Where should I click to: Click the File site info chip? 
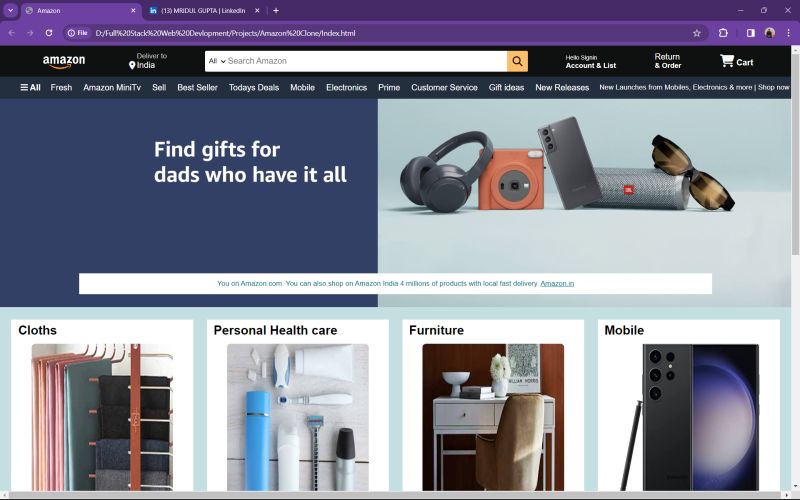78,33
